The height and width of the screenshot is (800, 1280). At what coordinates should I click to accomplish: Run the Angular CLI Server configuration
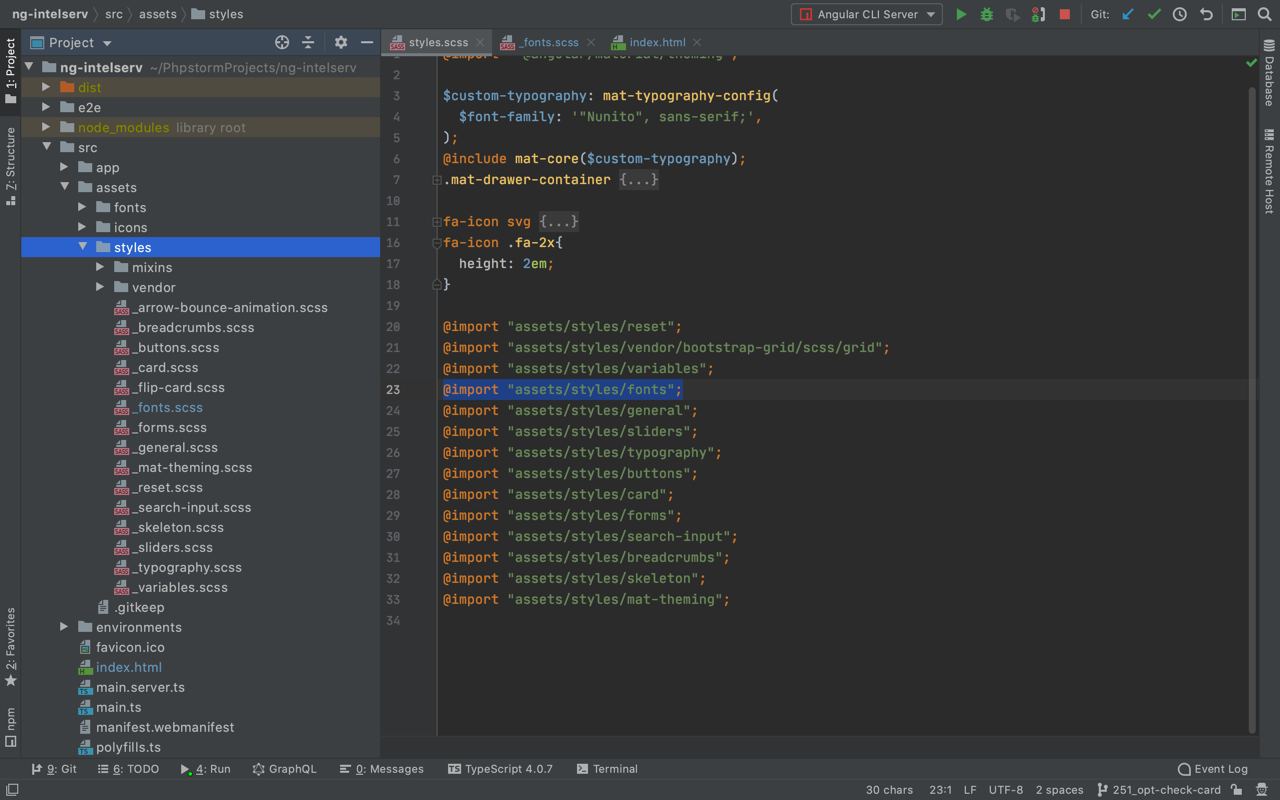961,14
